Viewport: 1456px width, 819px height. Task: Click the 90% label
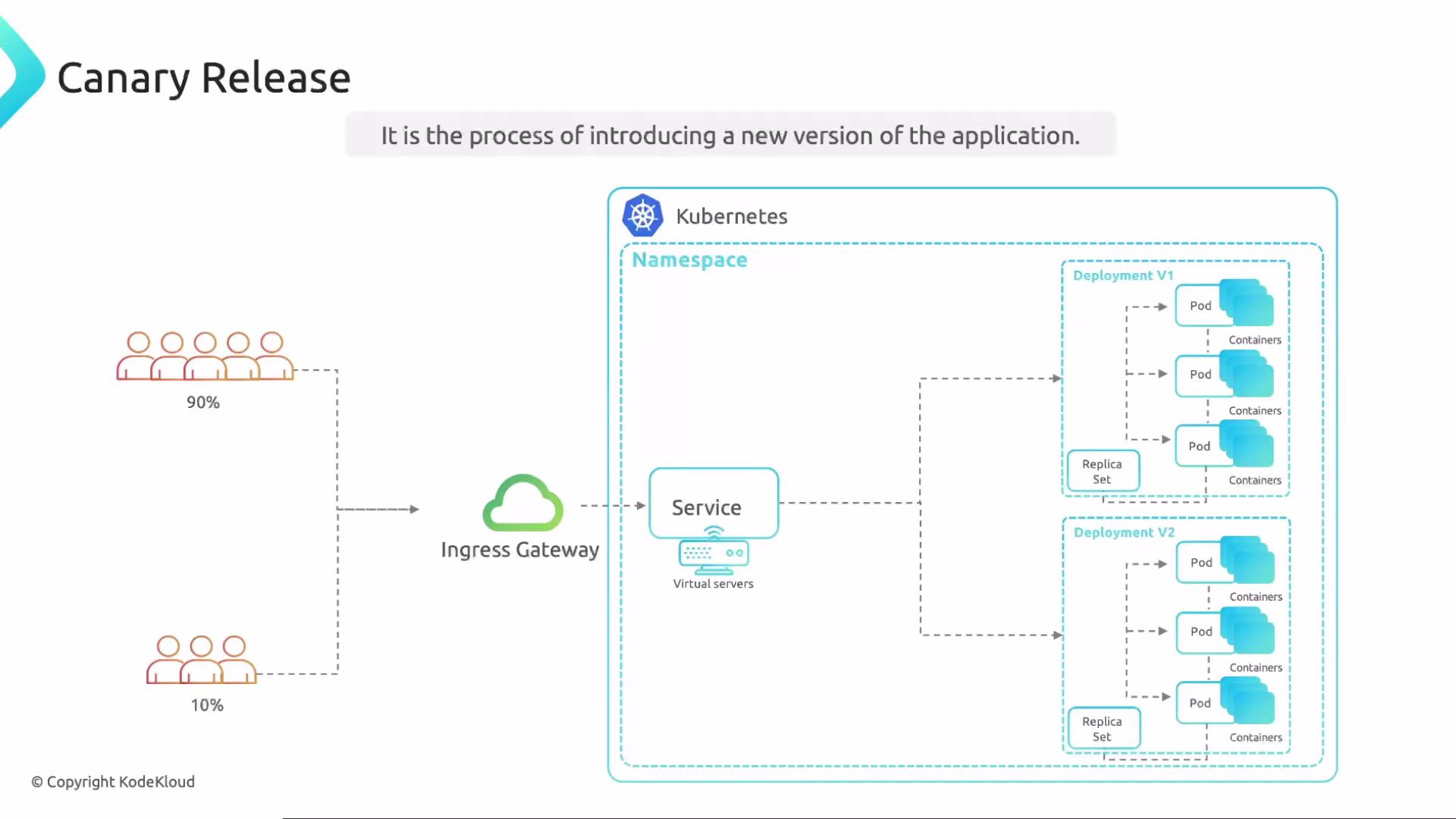pos(203,403)
